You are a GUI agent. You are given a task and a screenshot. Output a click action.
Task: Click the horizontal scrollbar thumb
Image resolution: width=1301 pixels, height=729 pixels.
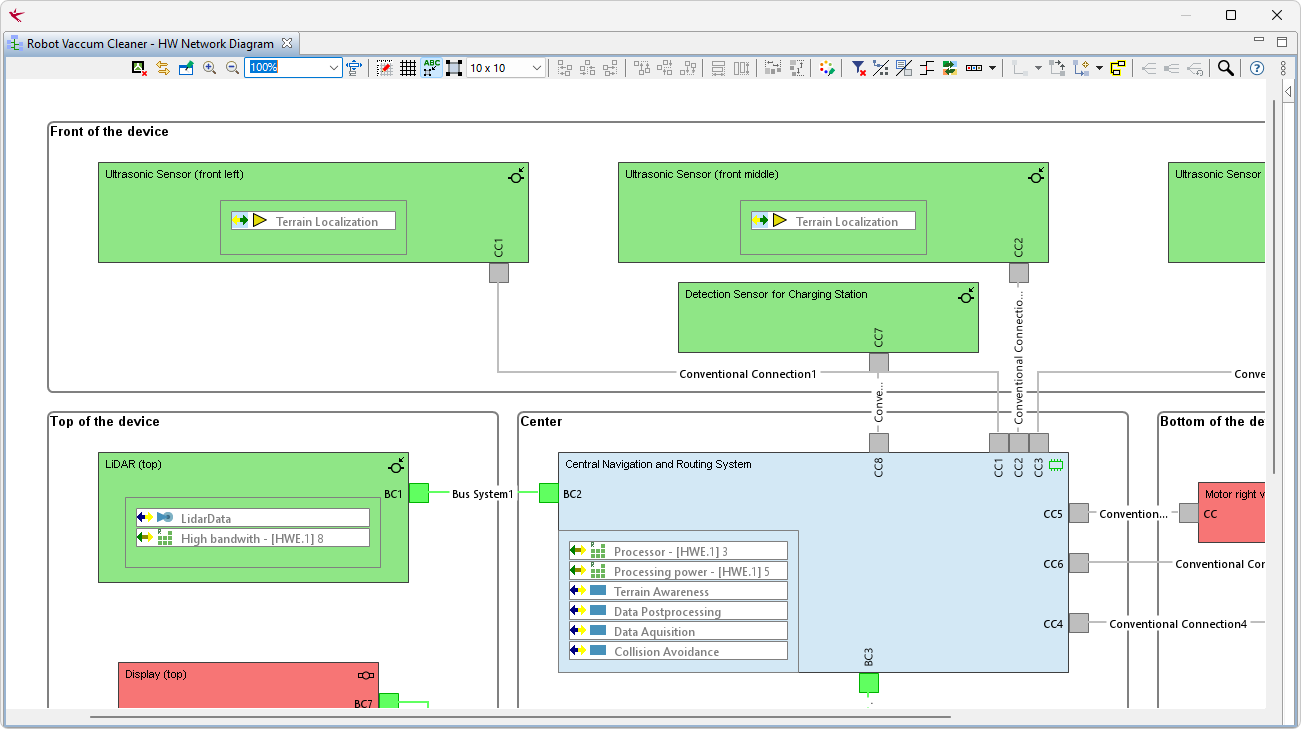(520, 716)
